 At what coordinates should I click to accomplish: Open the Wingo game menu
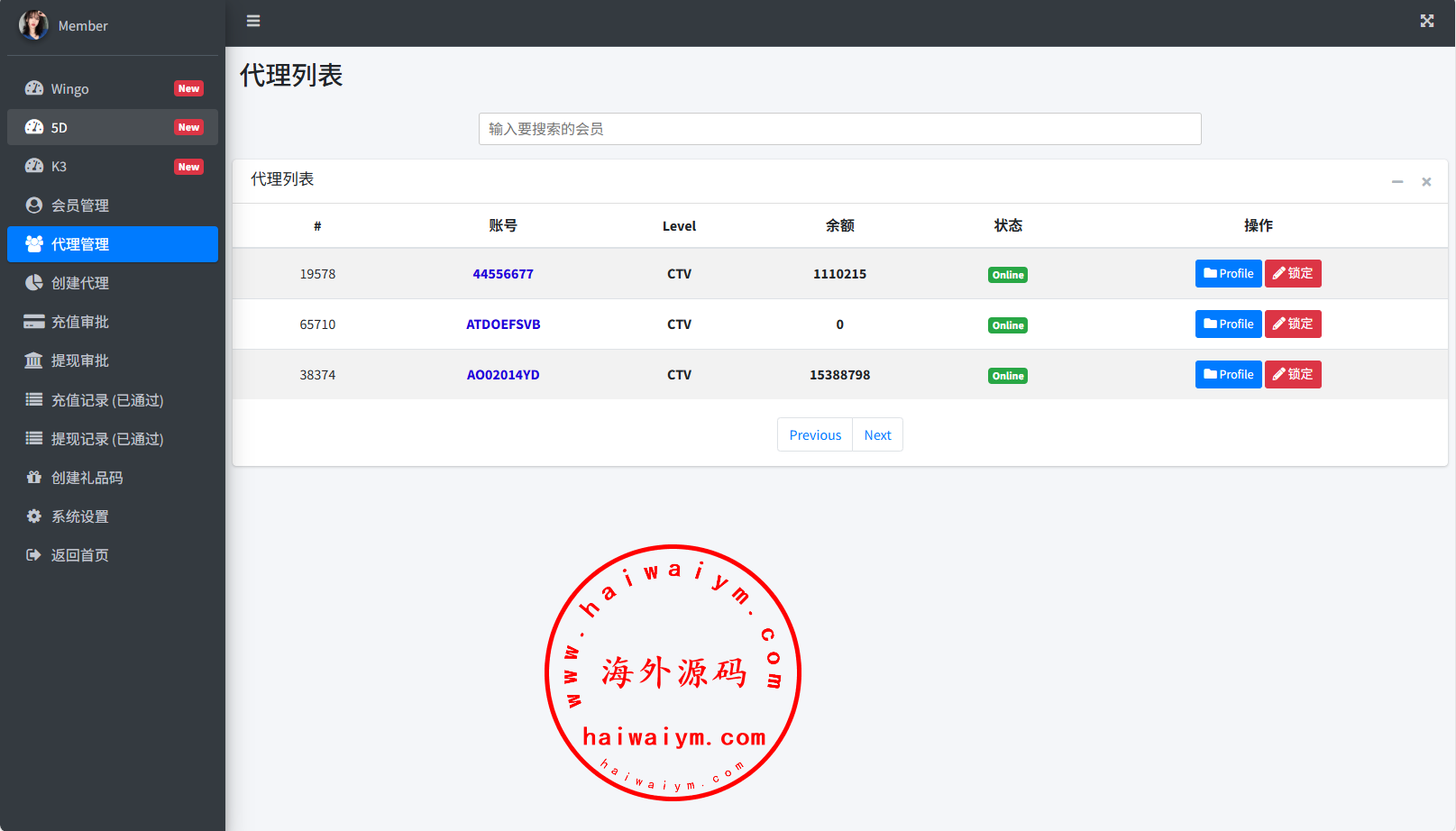pyautogui.click(x=70, y=88)
